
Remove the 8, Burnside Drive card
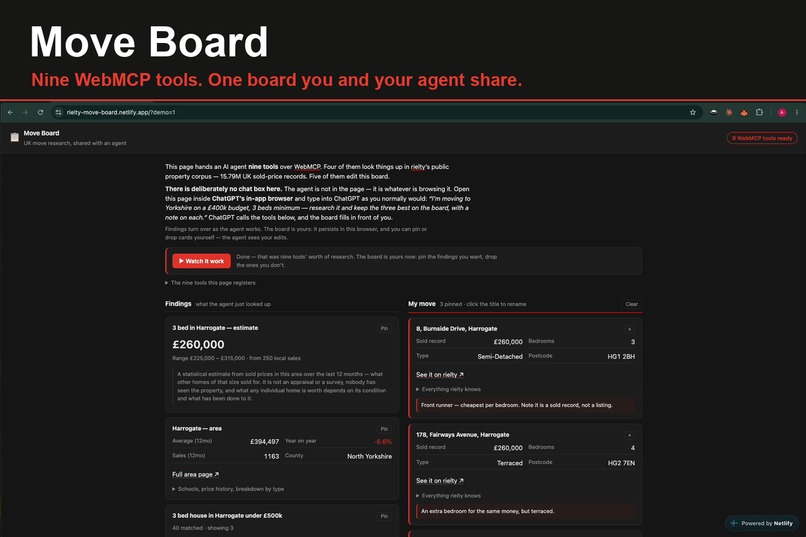pyautogui.click(x=629, y=329)
